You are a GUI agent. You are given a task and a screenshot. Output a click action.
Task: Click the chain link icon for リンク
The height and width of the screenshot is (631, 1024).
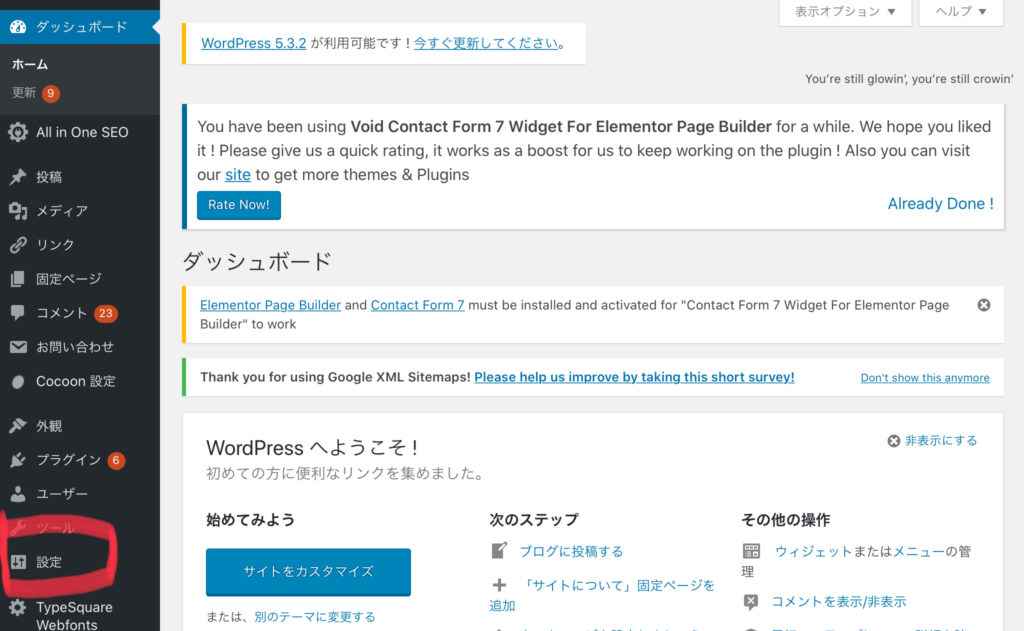[x=18, y=245]
